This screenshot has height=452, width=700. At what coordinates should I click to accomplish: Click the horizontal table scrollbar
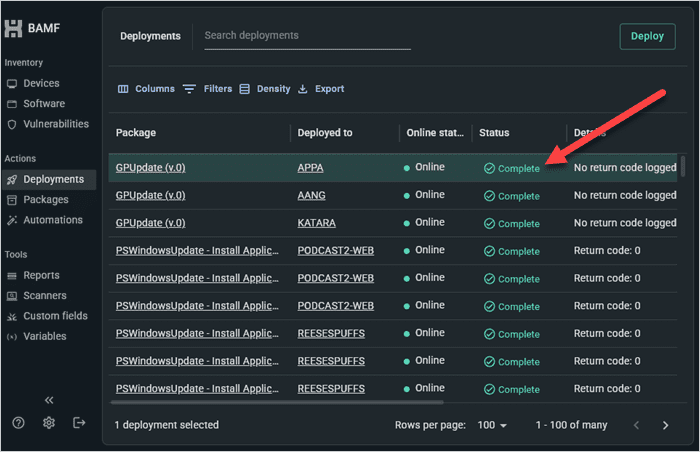point(277,402)
